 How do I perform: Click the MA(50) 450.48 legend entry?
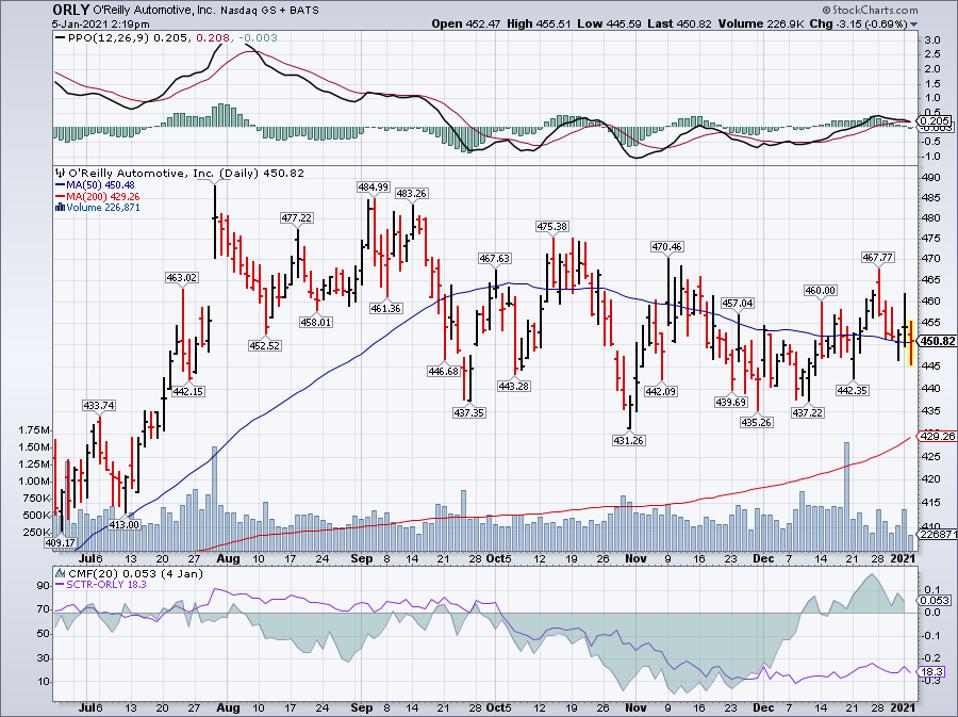[x=100, y=185]
